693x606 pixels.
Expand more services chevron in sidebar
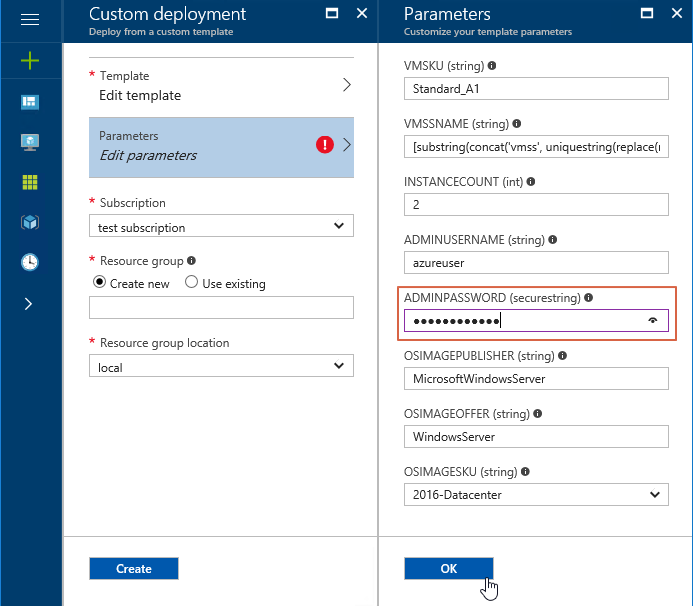point(29,304)
